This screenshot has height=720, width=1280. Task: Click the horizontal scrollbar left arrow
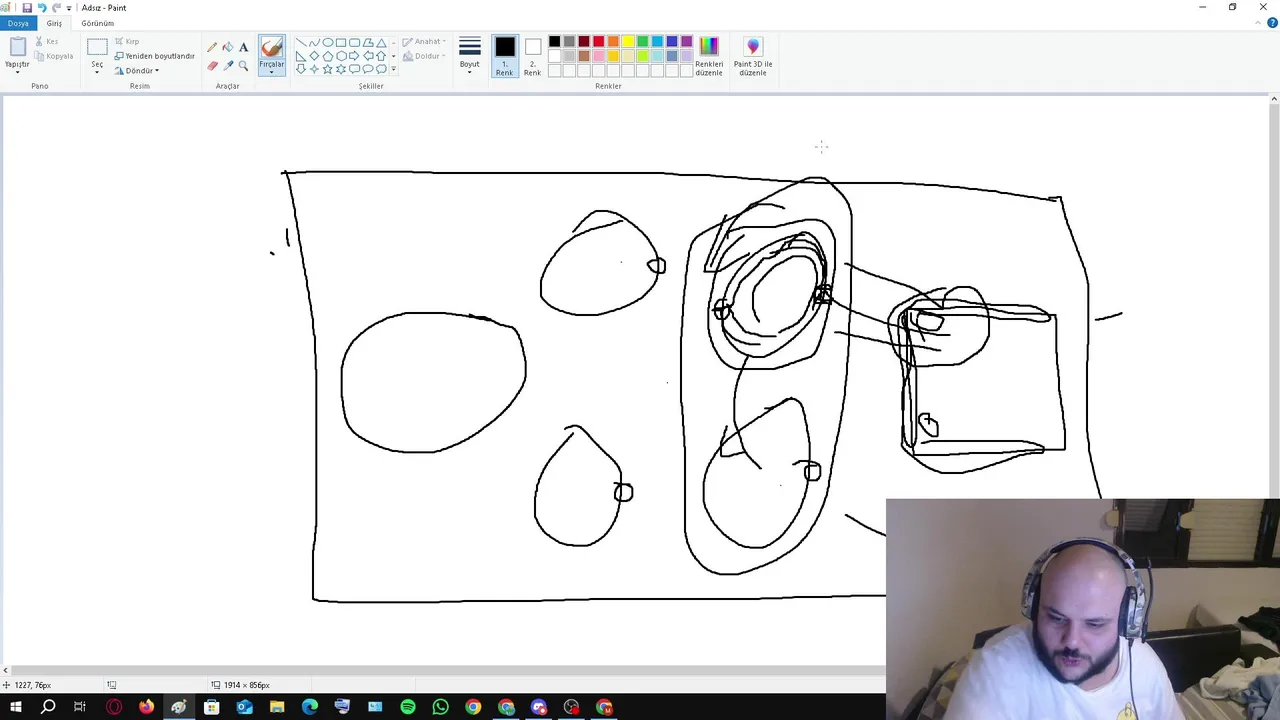[5, 671]
